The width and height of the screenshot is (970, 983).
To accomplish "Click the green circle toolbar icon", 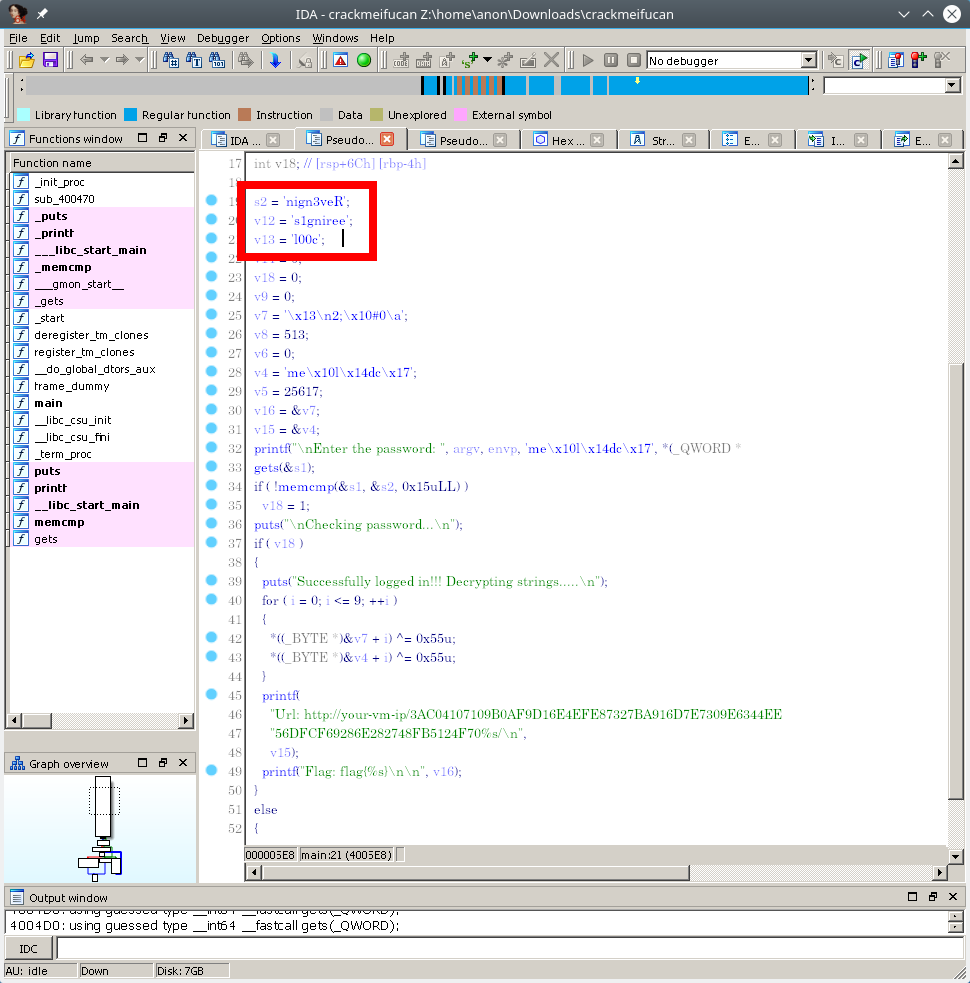I will (364, 60).
